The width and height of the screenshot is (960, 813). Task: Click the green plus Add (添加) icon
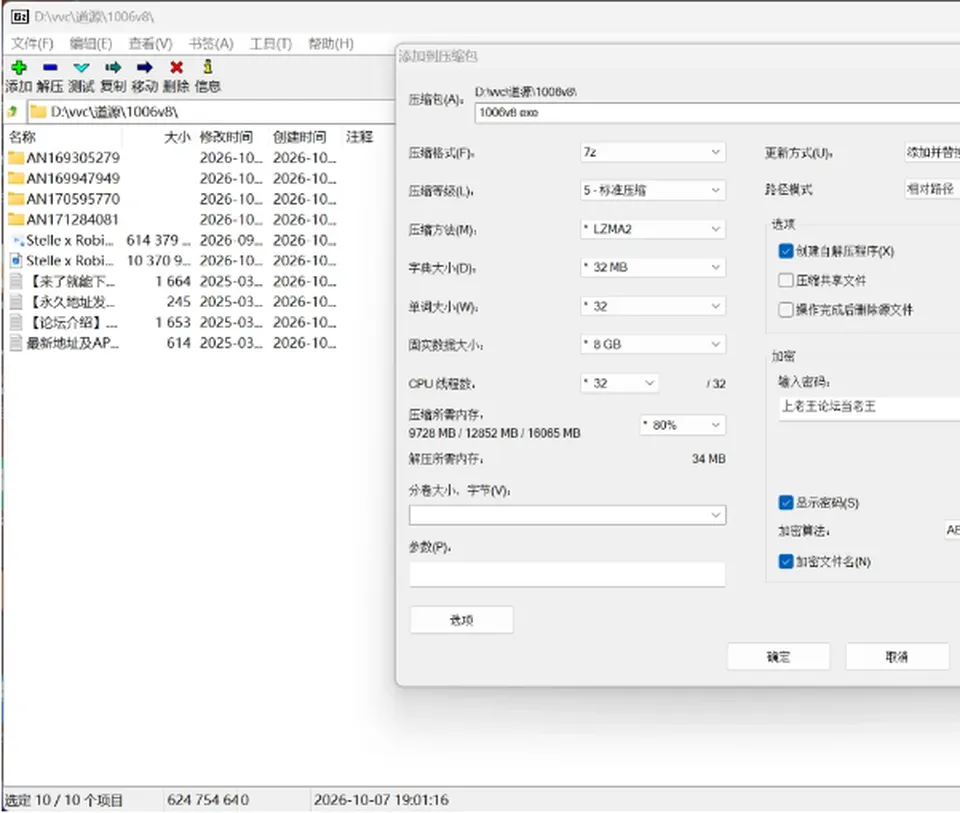19,67
